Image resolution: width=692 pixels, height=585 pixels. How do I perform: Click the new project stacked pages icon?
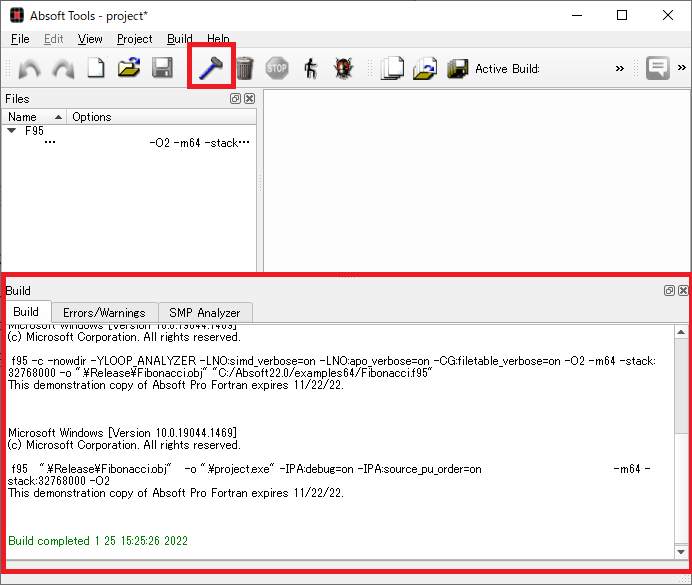tap(392, 68)
